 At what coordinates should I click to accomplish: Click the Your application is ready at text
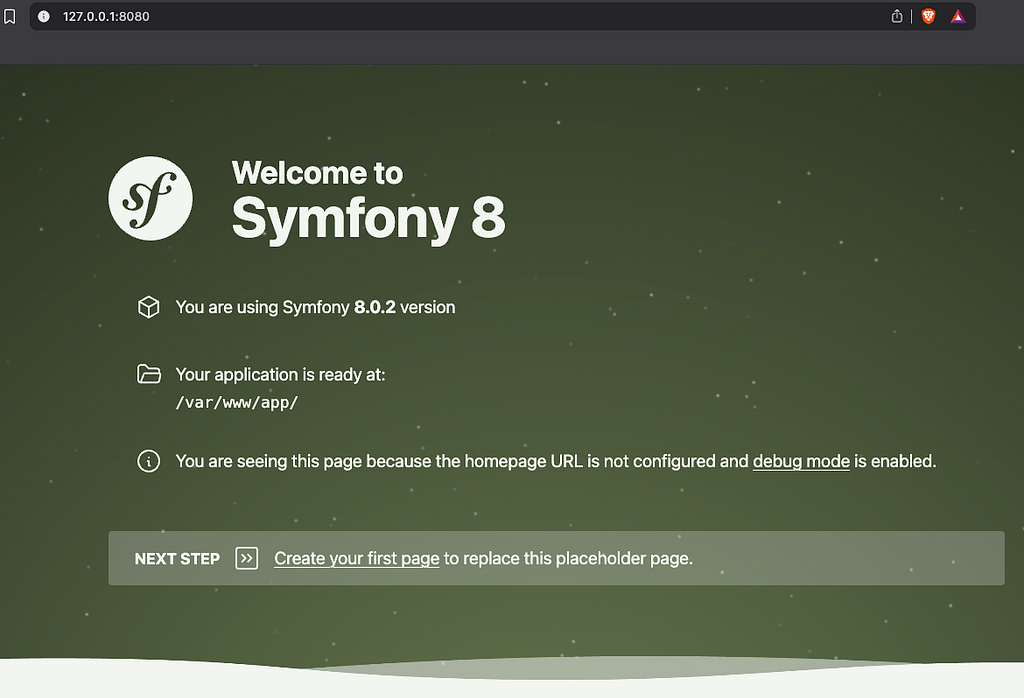pyautogui.click(x=280, y=375)
